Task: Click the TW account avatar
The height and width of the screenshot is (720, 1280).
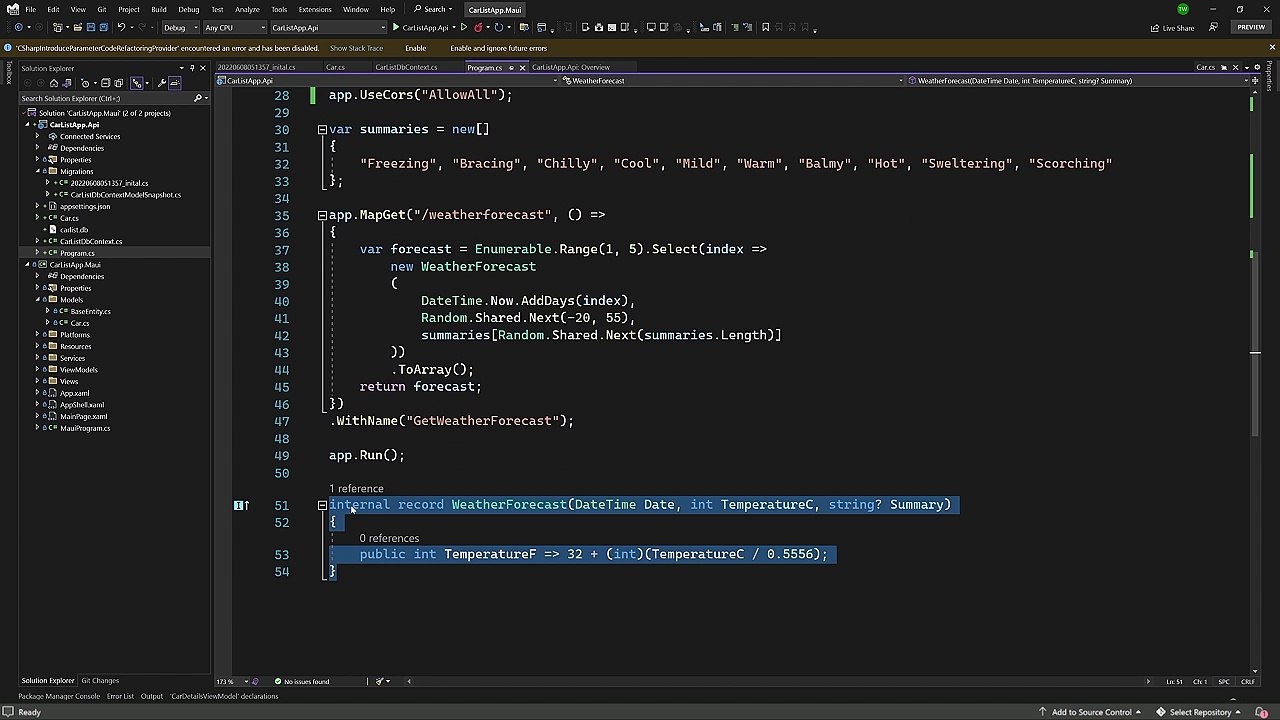Action: coord(1183,9)
